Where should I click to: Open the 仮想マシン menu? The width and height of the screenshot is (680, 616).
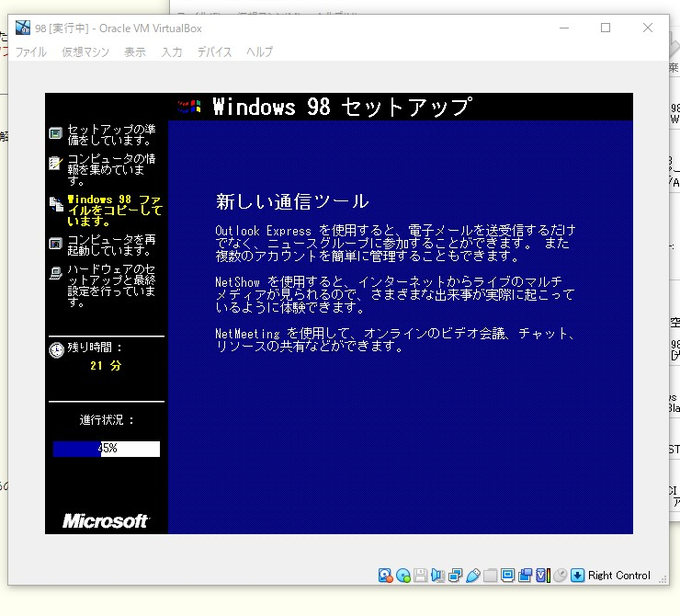85,52
